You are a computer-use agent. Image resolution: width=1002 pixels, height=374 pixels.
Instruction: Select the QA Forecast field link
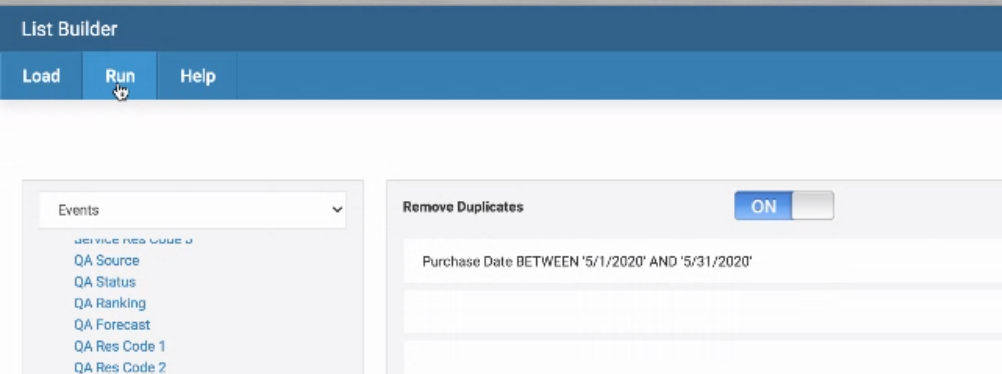click(x=112, y=325)
